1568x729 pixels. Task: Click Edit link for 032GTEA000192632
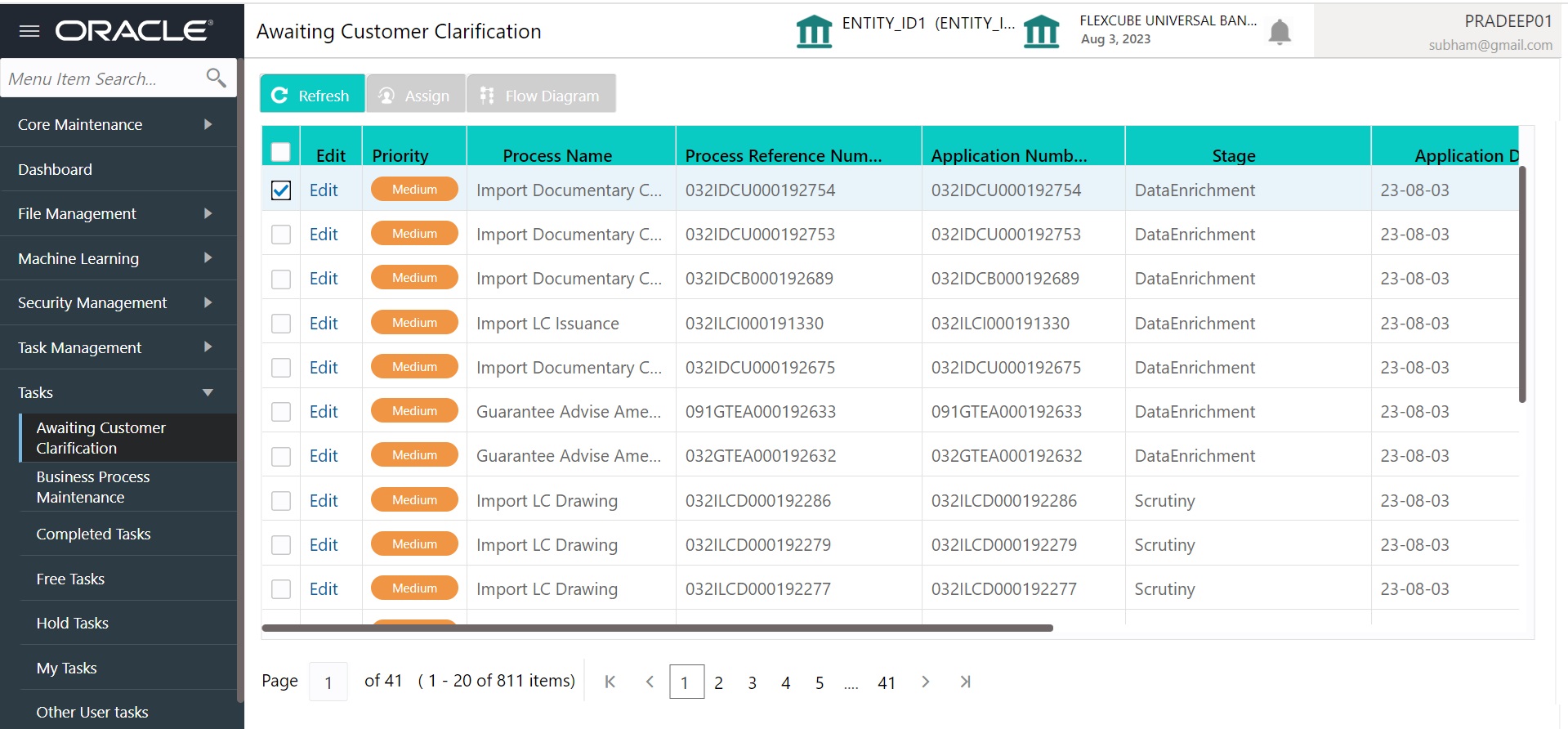point(324,456)
